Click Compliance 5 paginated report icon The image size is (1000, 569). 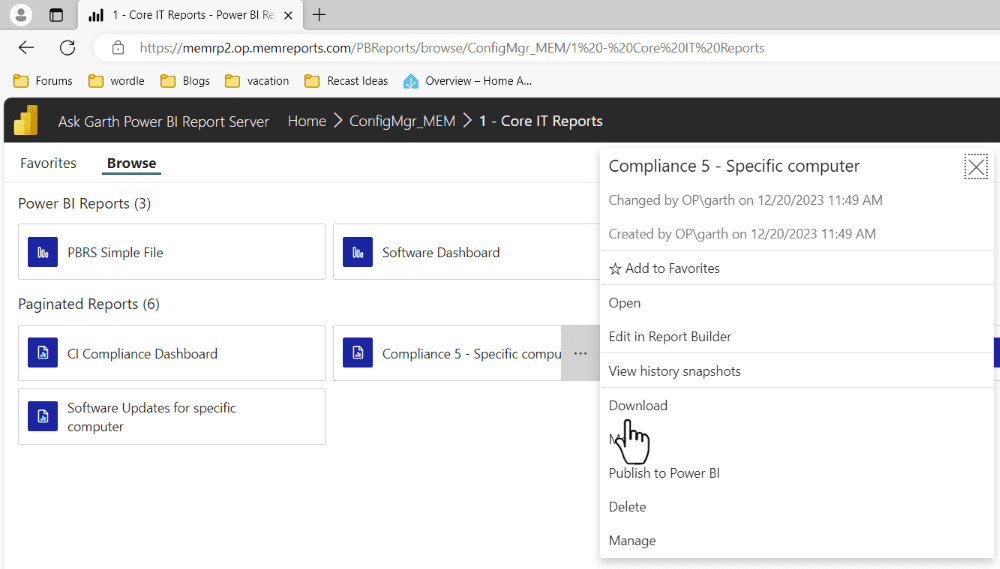(358, 353)
